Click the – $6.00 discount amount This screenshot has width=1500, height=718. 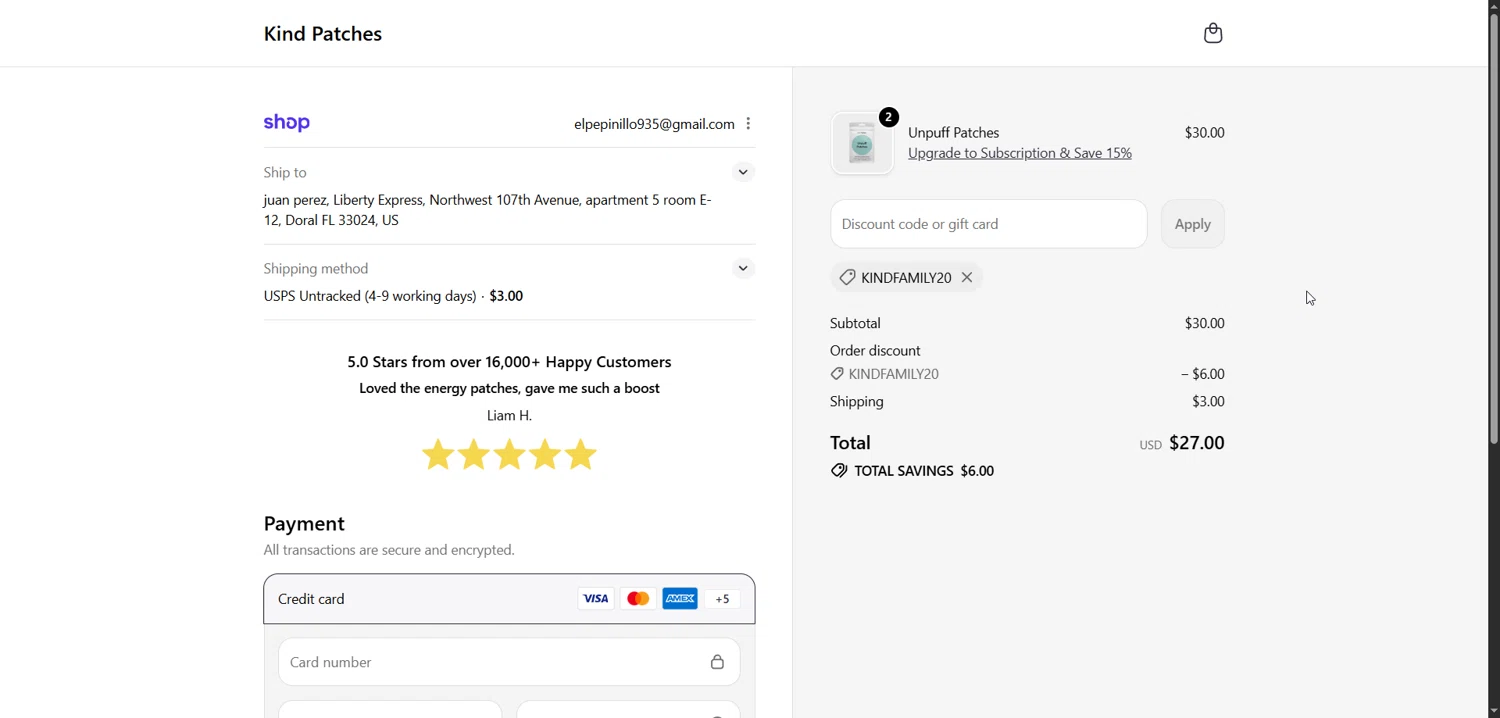click(1203, 374)
